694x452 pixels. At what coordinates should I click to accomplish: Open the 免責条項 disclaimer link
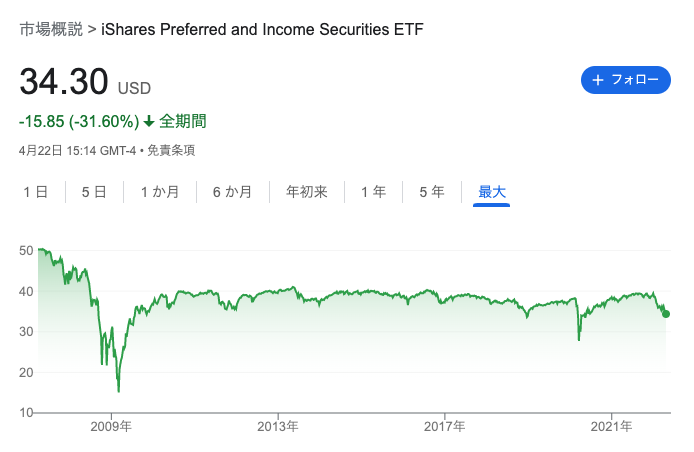[x=171, y=151]
